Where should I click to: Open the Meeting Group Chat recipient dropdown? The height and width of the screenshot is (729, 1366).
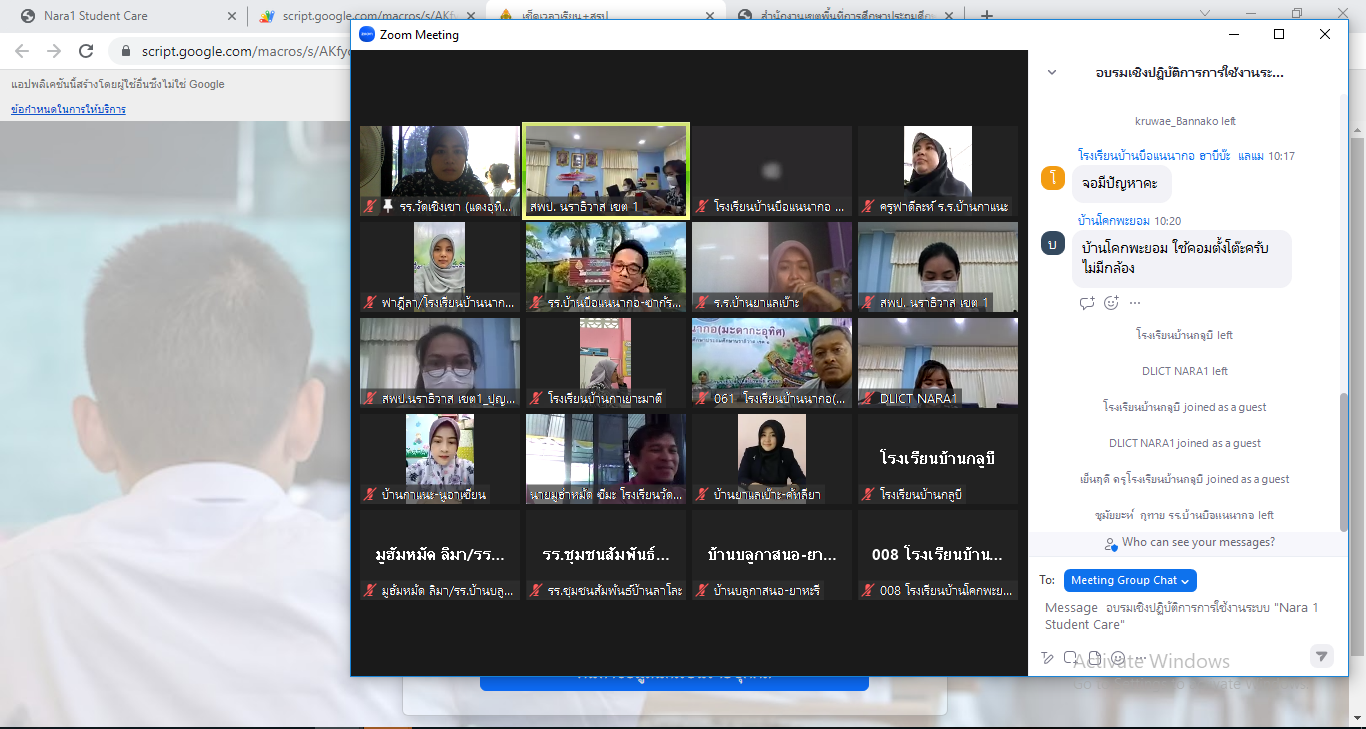click(x=1130, y=580)
